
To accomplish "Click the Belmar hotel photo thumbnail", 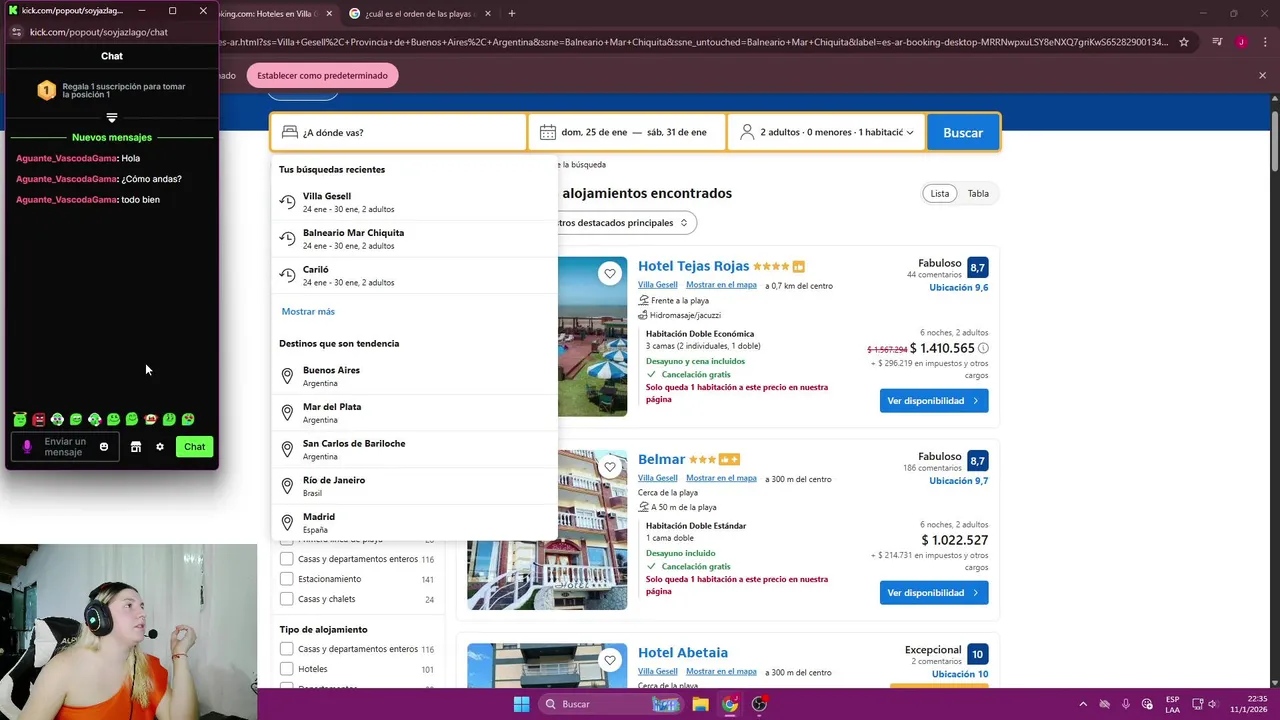I will (x=547, y=529).
